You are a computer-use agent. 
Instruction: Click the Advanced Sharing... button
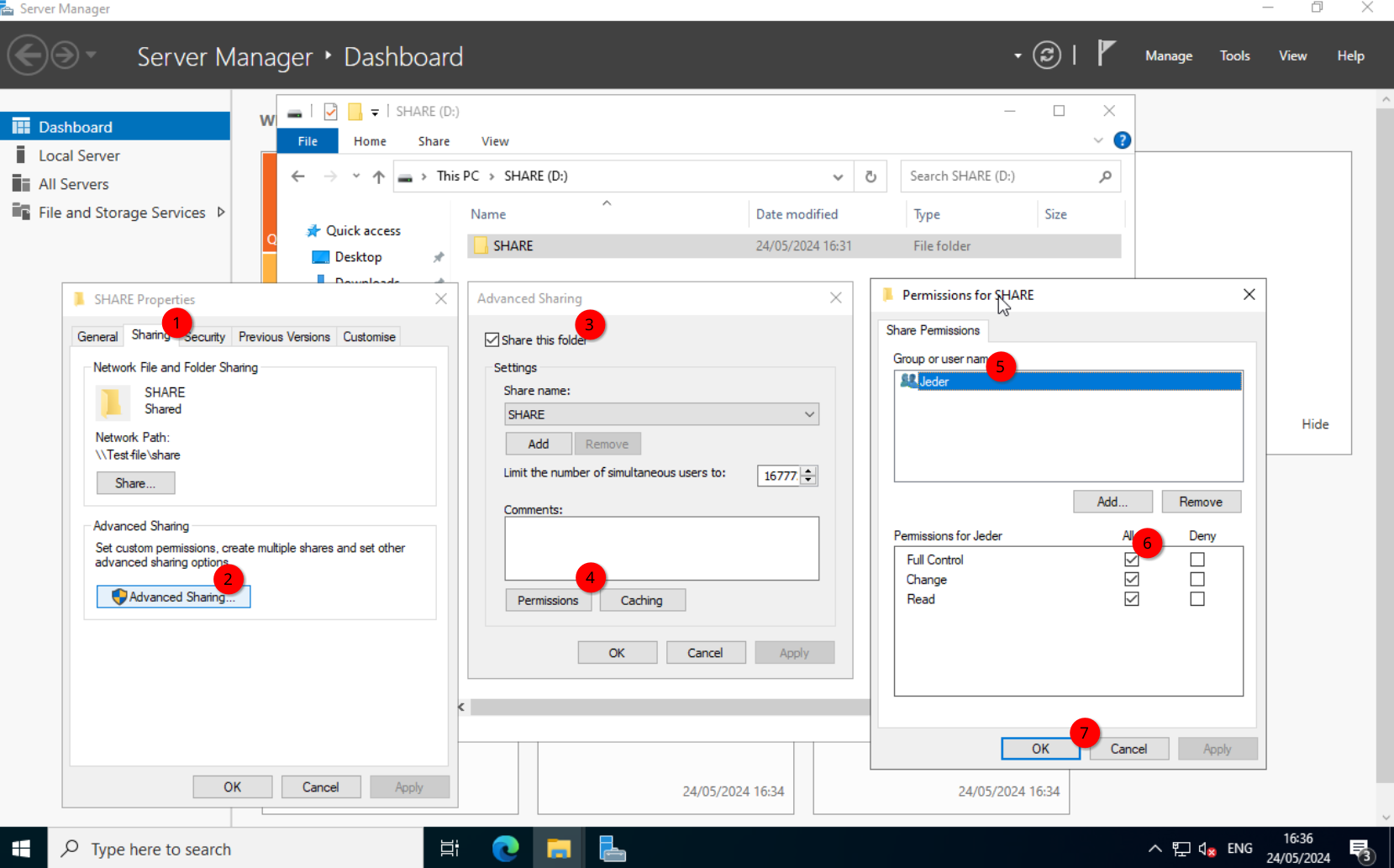pos(173,597)
